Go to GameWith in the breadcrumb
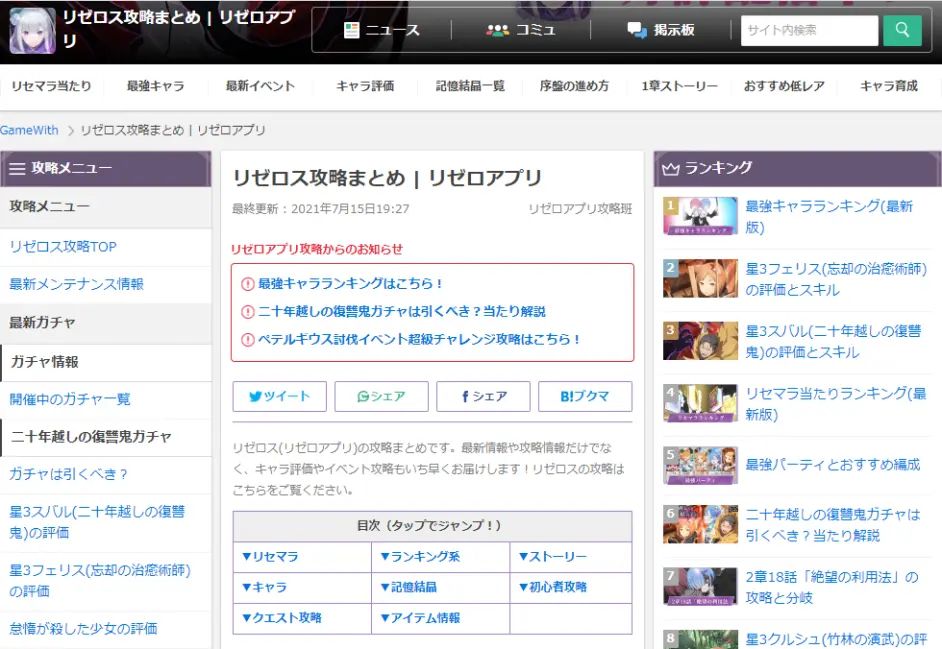The height and width of the screenshot is (649, 942). pyautogui.click(x=29, y=131)
